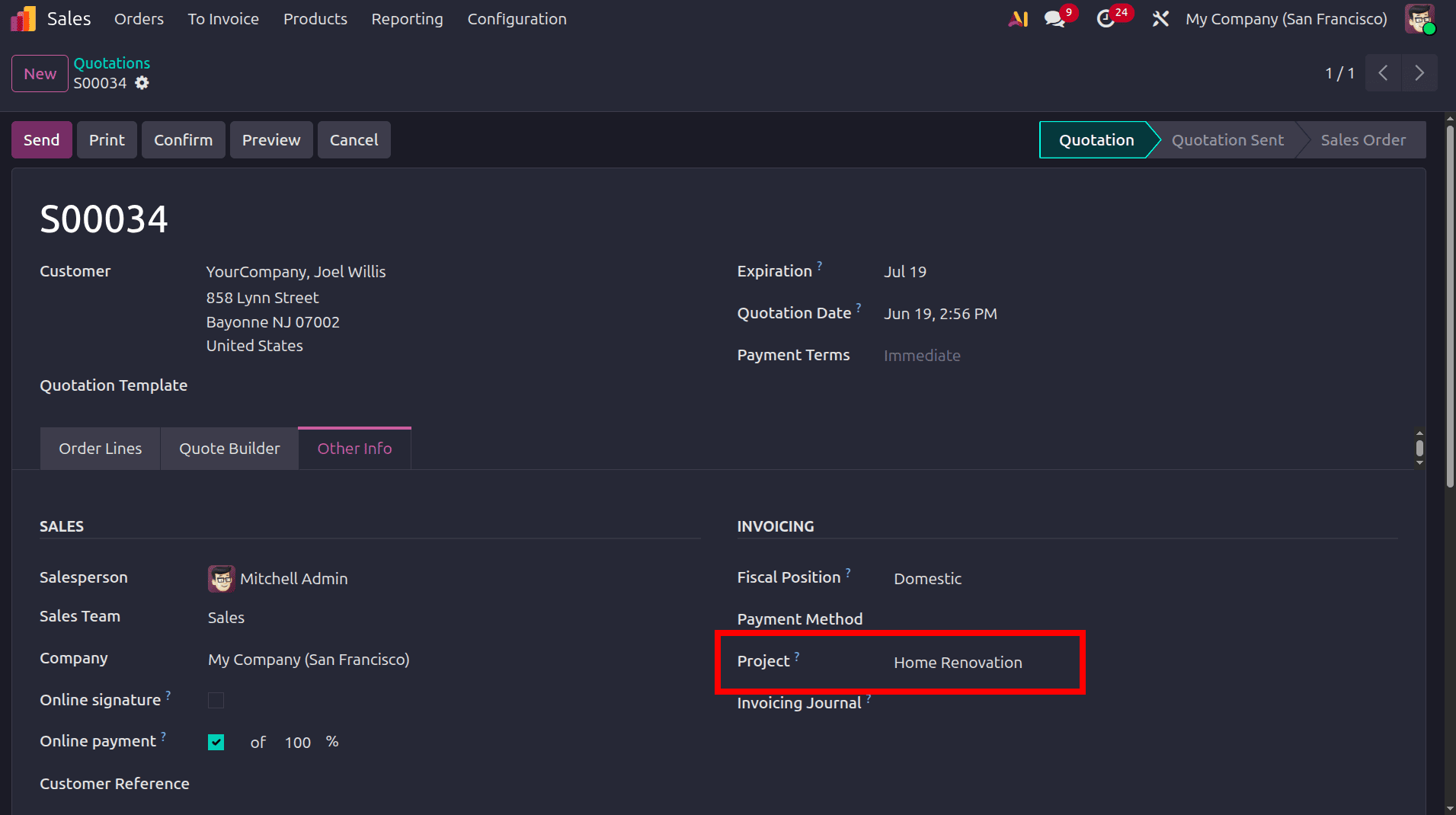Set status to Sales Order
1456x815 pixels.
click(1363, 140)
